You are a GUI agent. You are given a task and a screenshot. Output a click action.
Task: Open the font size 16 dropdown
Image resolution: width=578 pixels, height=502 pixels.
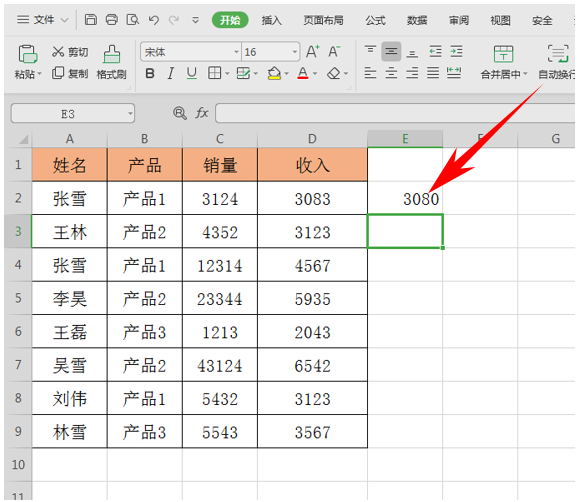pos(295,52)
